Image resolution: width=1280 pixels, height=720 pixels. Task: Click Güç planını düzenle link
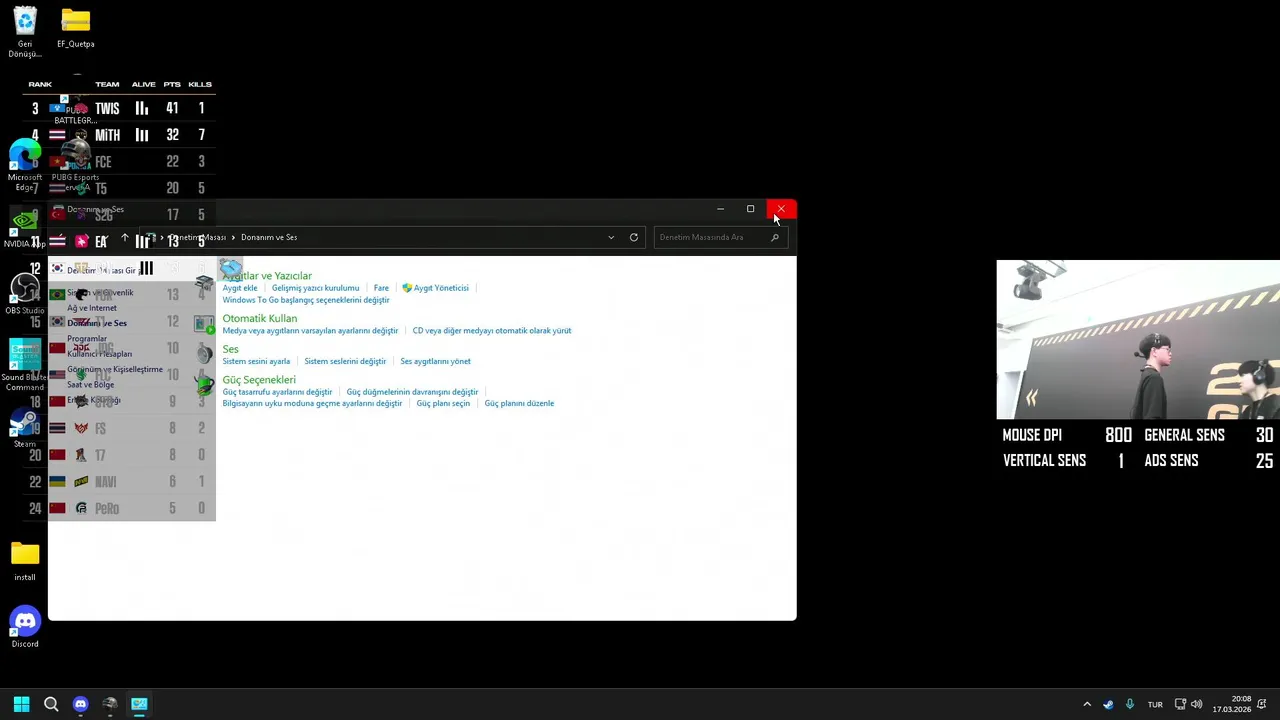519,404
